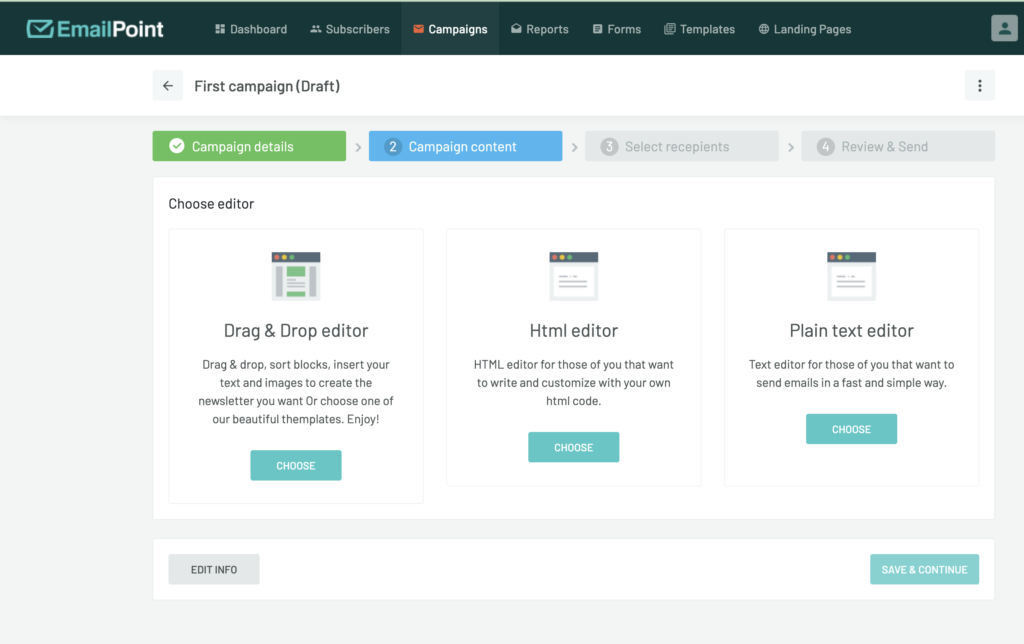Open the Dashboard navigation item

click(251, 29)
